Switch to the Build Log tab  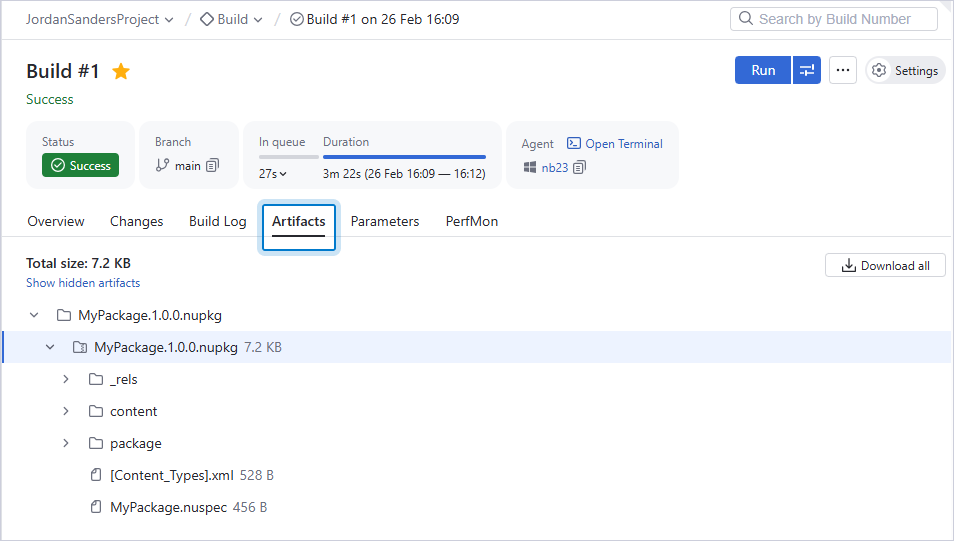(x=217, y=222)
